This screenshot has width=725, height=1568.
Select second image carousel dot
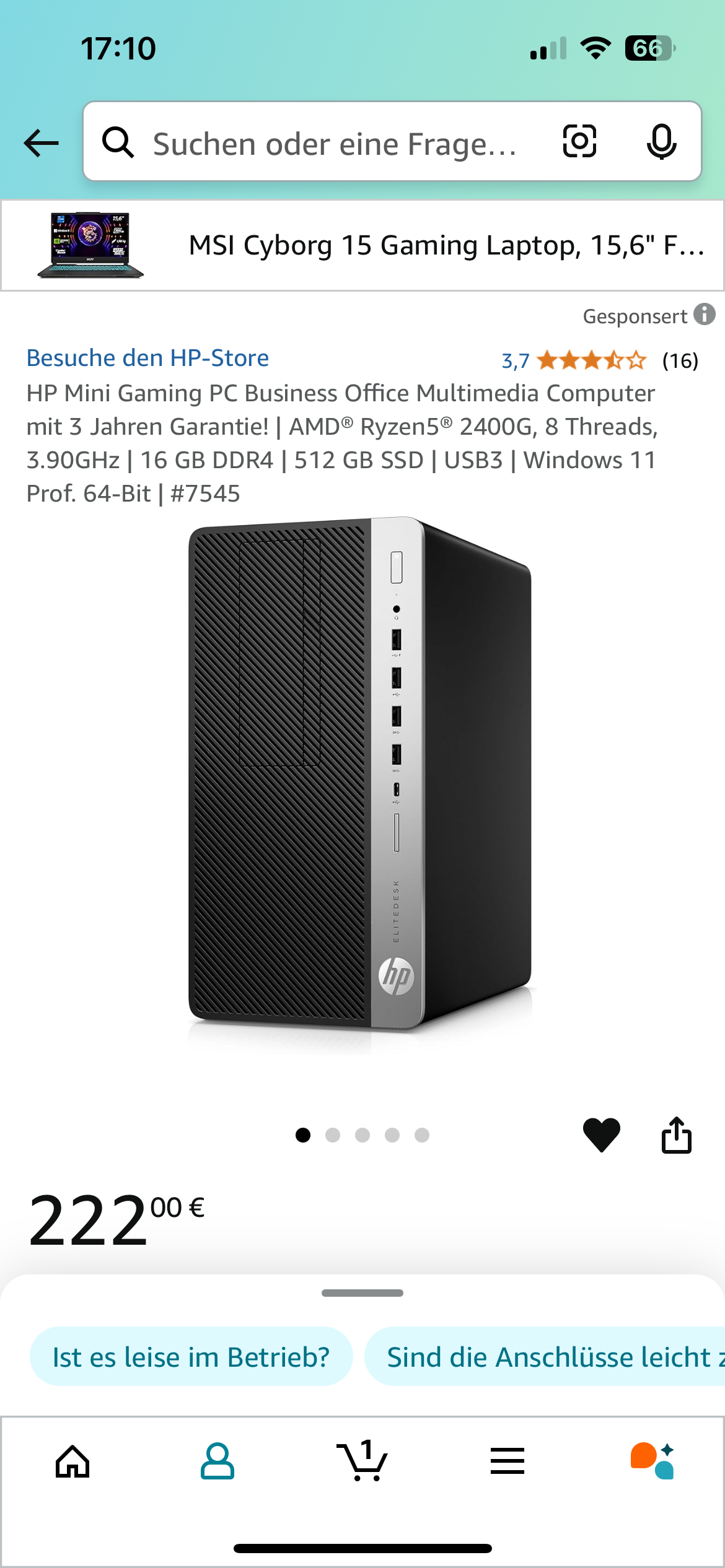(x=333, y=1135)
